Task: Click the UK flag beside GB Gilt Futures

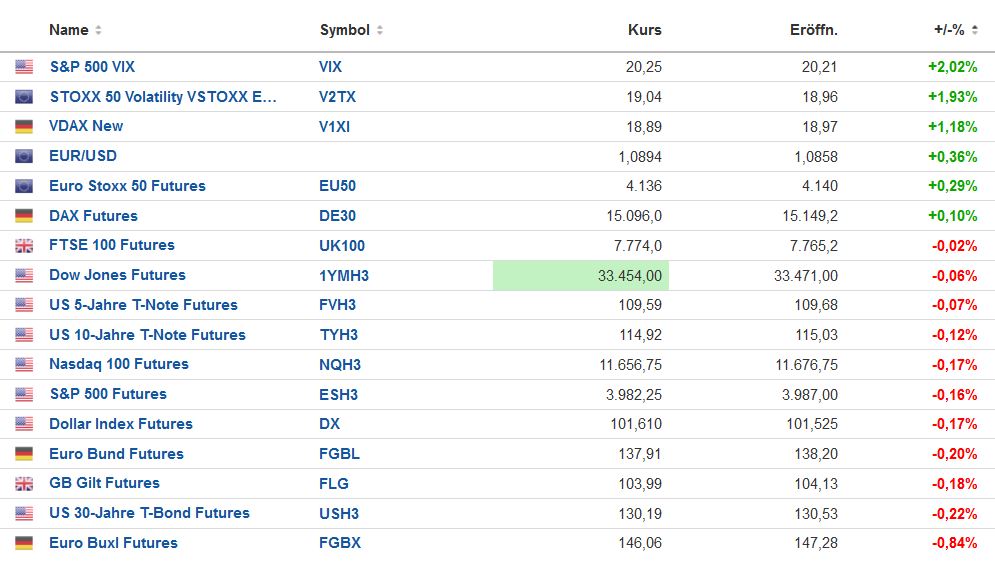Action: coord(24,484)
